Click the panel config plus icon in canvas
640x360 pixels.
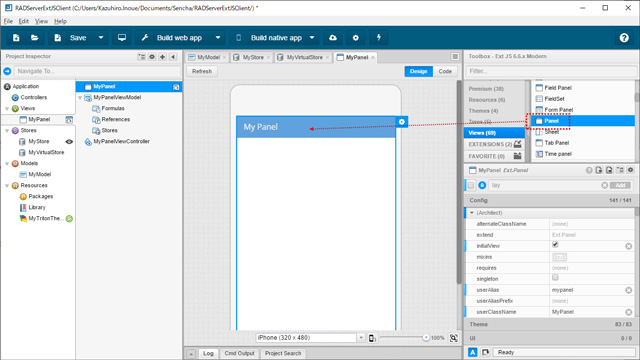point(402,122)
